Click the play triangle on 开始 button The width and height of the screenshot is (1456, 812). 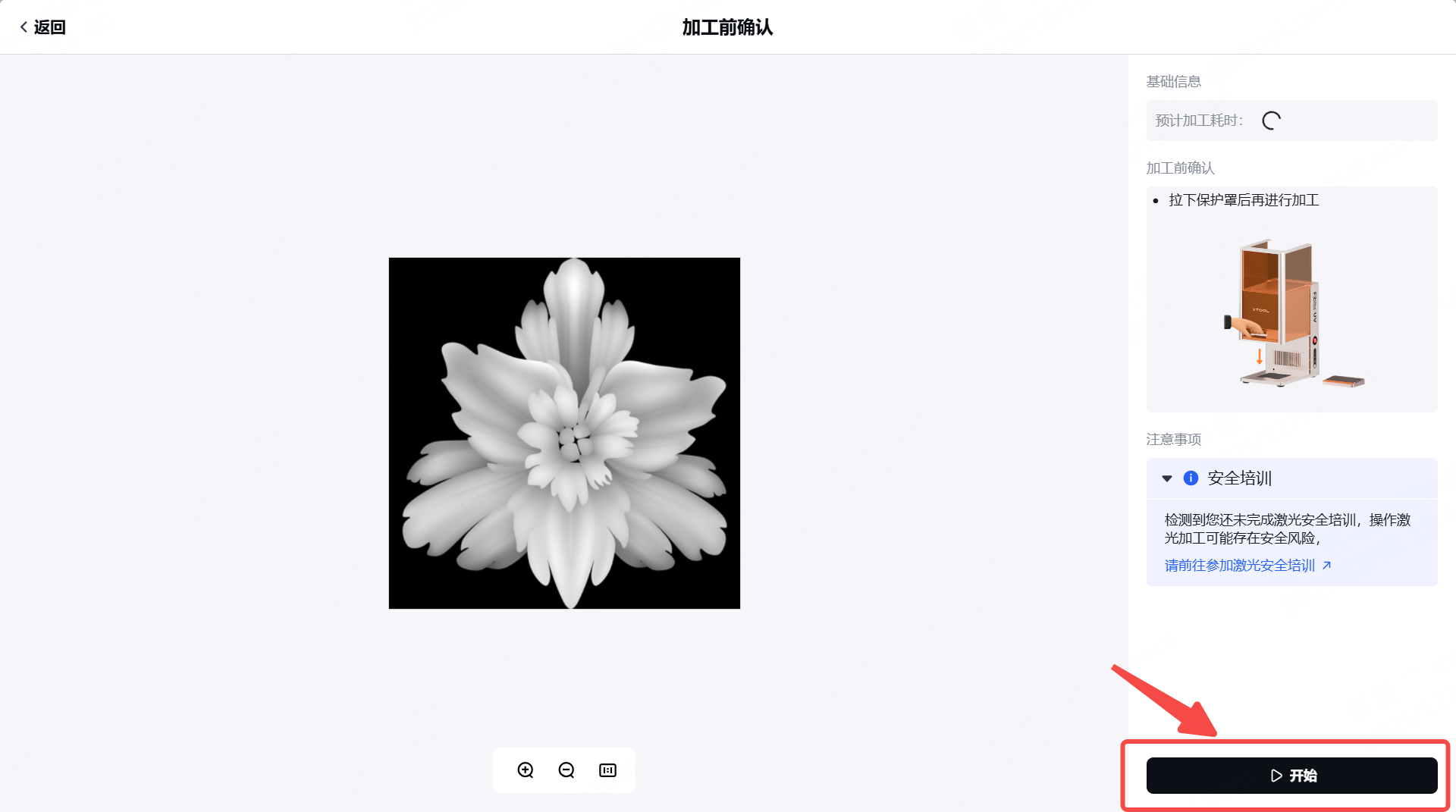[x=1277, y=776]
